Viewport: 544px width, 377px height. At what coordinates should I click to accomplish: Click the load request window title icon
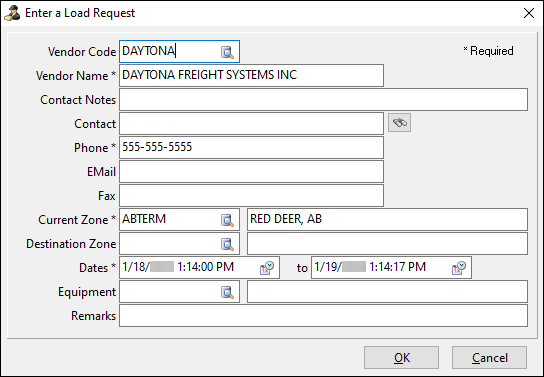coord(12,13)
